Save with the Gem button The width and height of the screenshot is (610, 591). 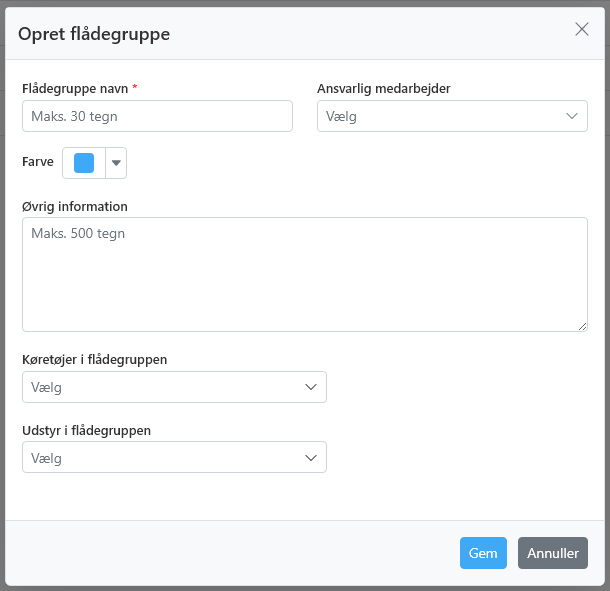(483, 553)
